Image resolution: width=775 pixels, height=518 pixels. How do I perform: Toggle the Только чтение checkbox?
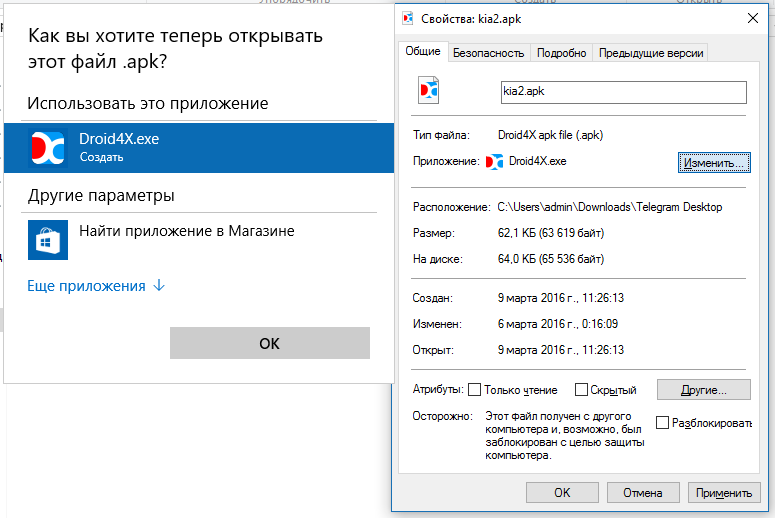(474, 389)
